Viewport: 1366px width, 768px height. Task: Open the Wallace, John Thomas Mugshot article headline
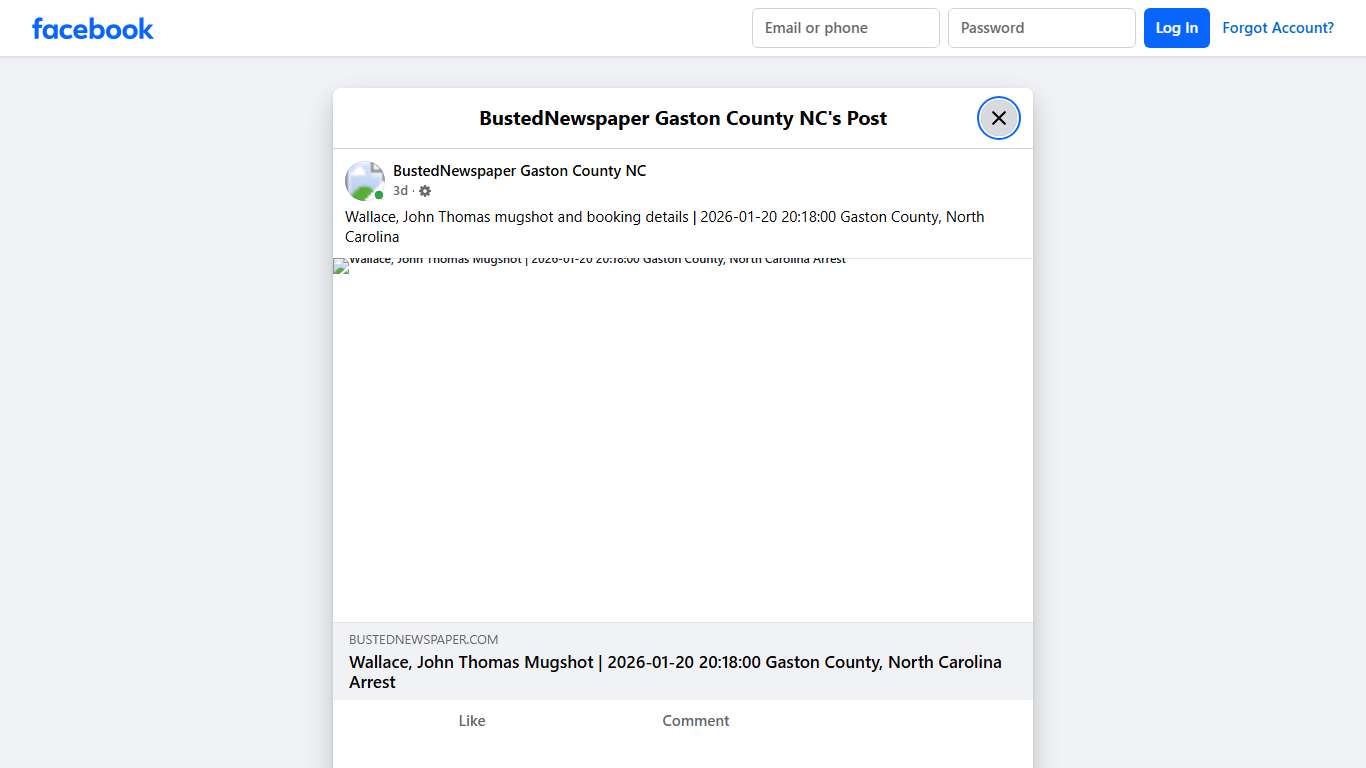(x=675, y=671)
